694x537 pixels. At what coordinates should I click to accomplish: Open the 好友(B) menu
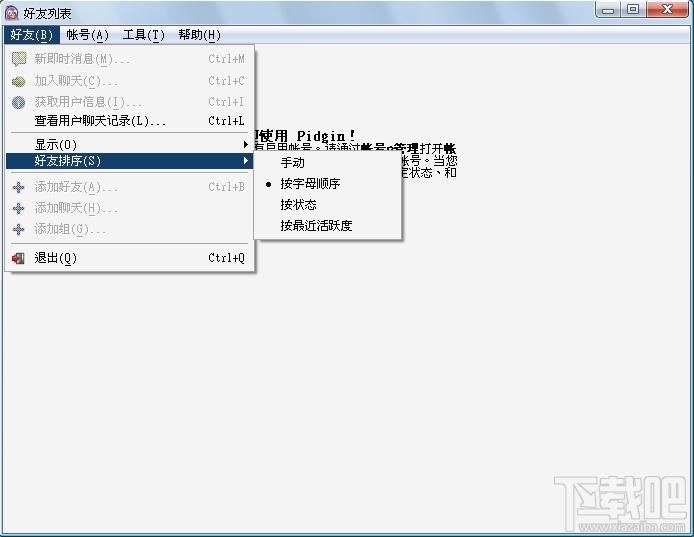tap(31, 35)
